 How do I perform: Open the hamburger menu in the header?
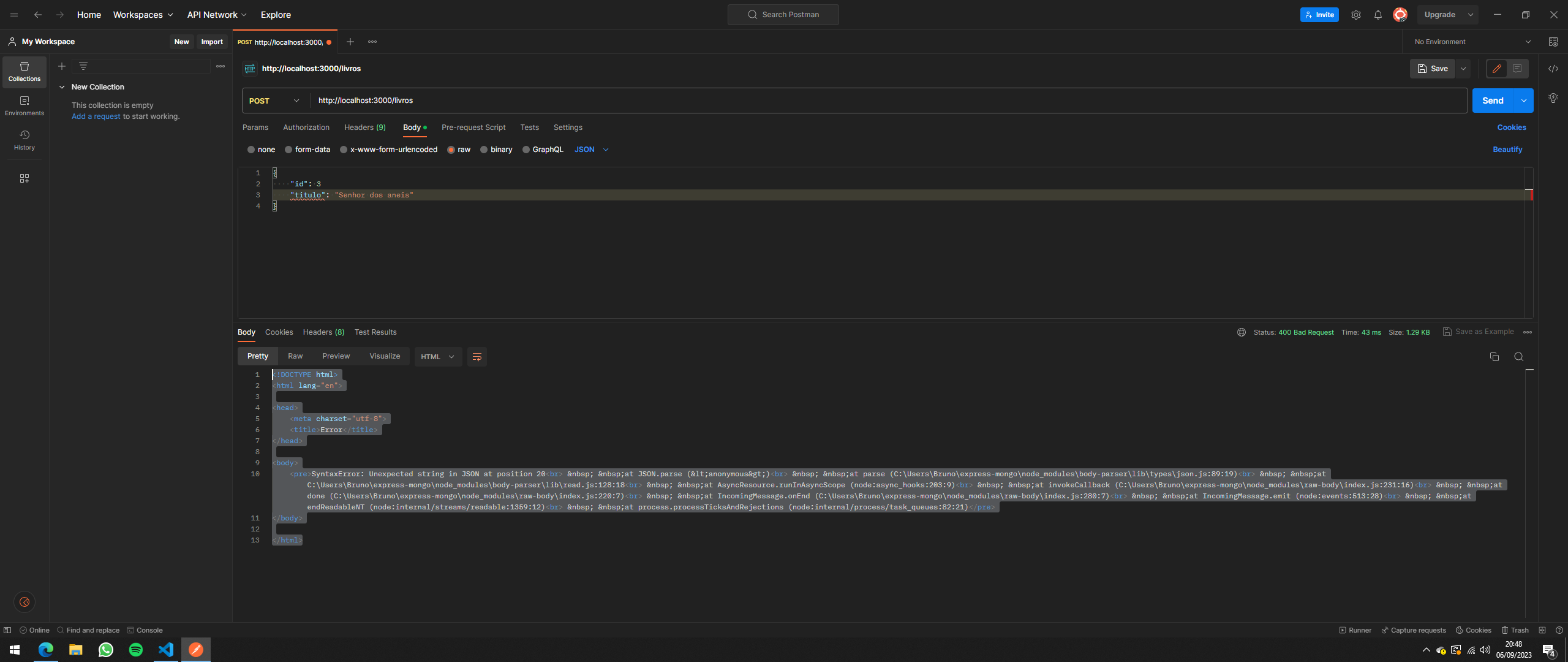(x=14, y=15)
